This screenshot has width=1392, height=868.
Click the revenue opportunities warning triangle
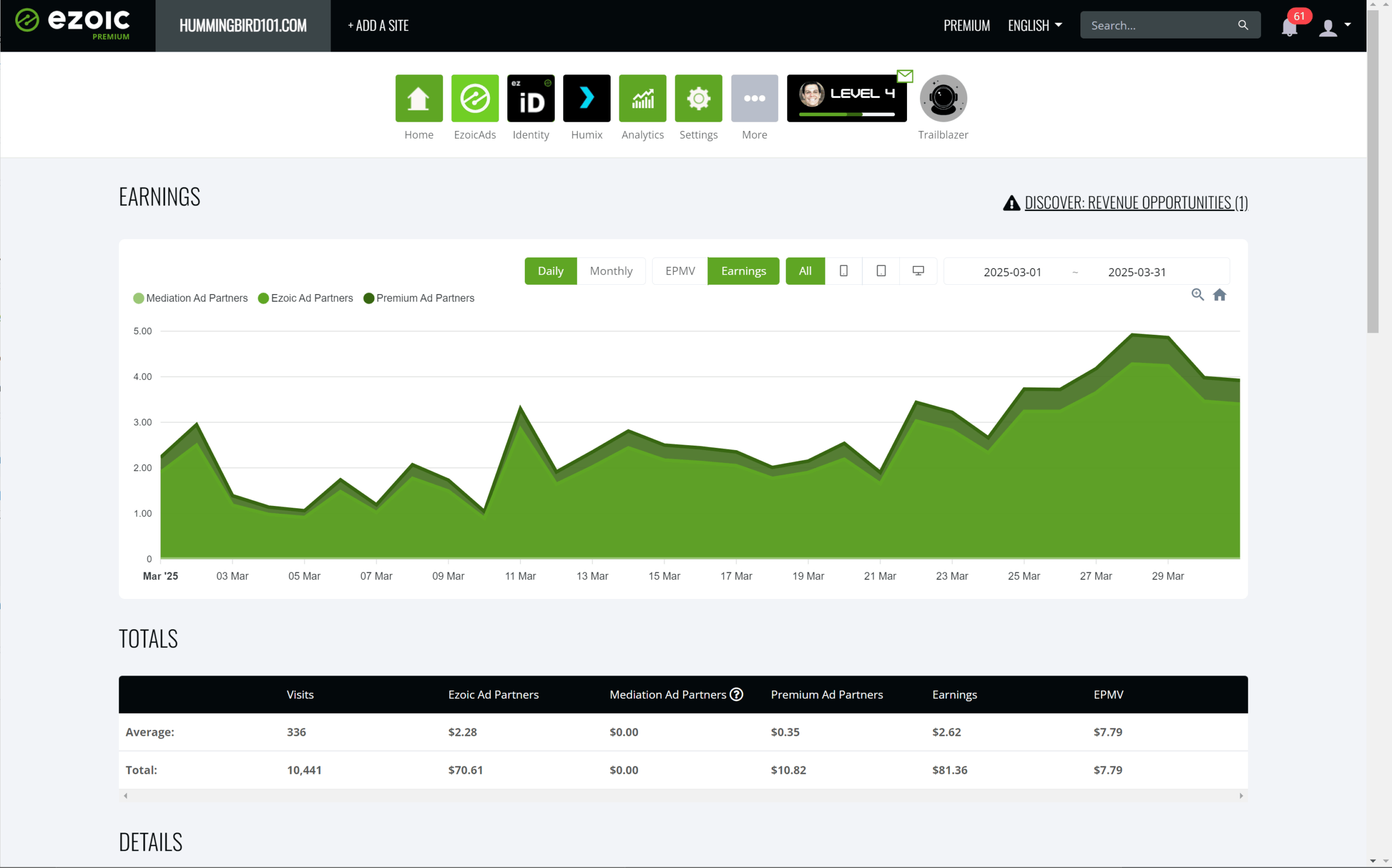coord(1011,203)
